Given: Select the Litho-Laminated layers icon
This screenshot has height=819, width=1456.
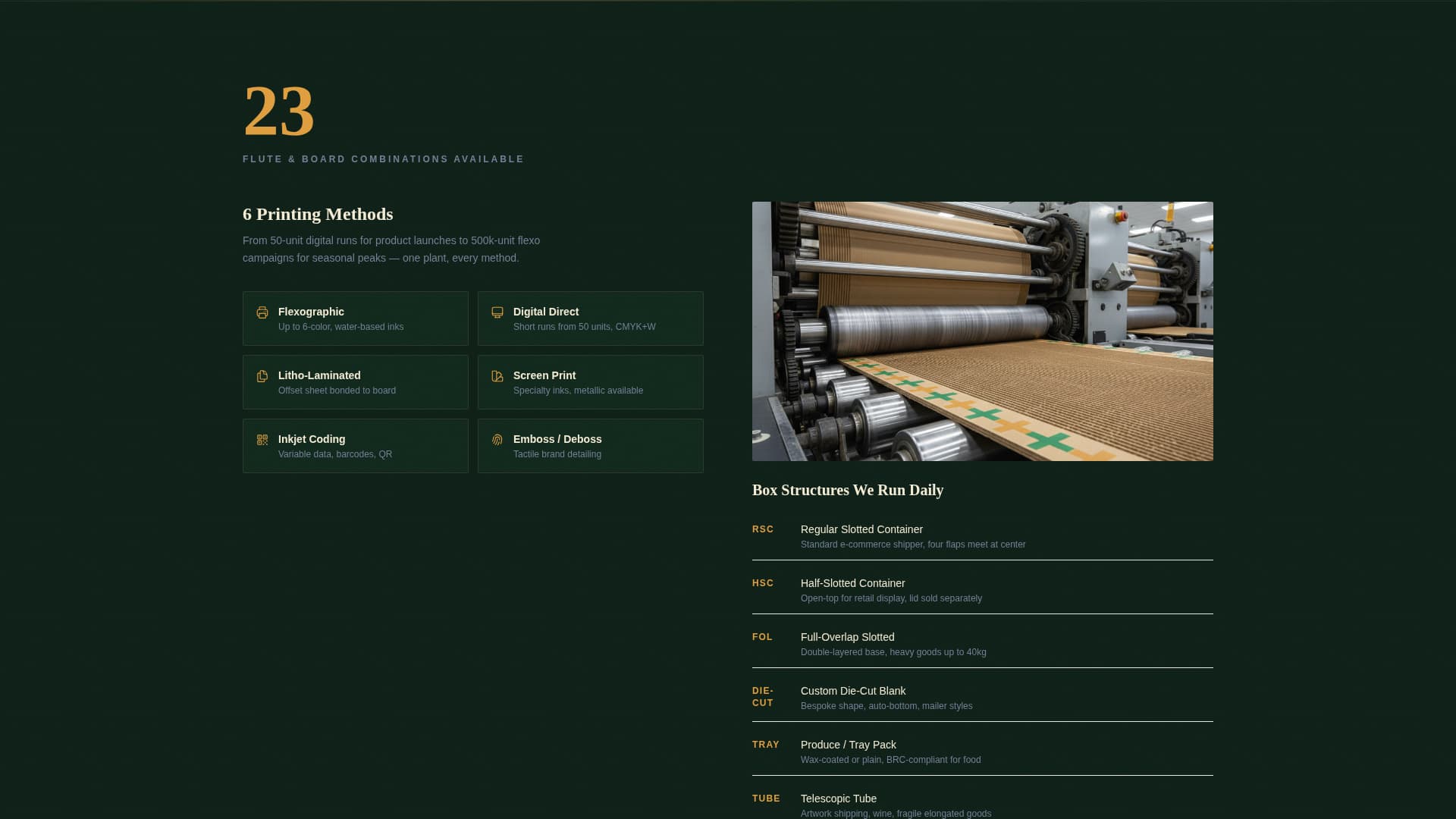Looking at the screenshot, I should (262, 375).
